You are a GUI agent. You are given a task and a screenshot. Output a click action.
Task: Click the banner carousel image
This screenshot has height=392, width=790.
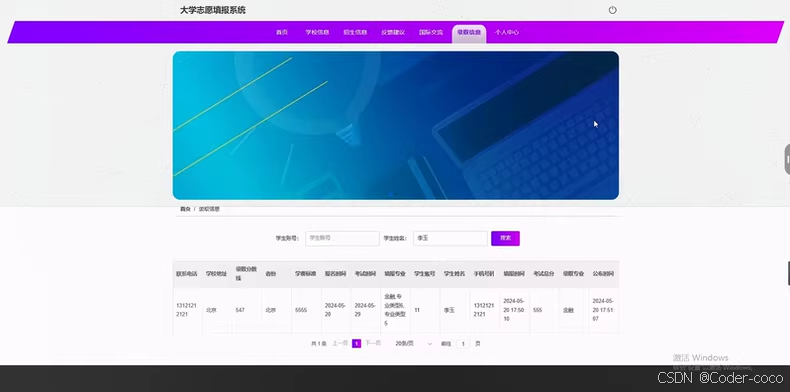pos(396,125)
